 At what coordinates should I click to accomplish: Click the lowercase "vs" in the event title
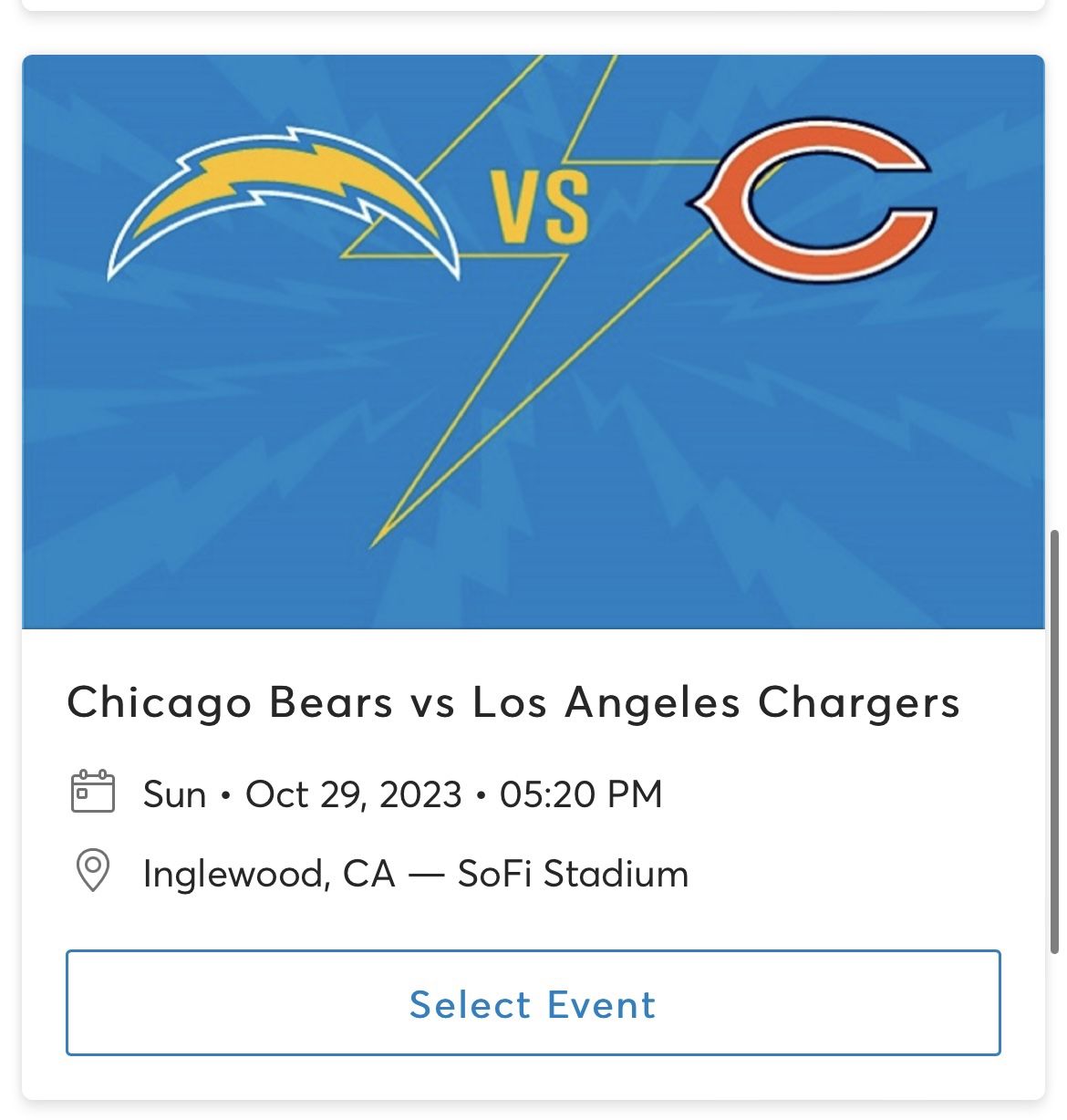click(x=432, y=704)
